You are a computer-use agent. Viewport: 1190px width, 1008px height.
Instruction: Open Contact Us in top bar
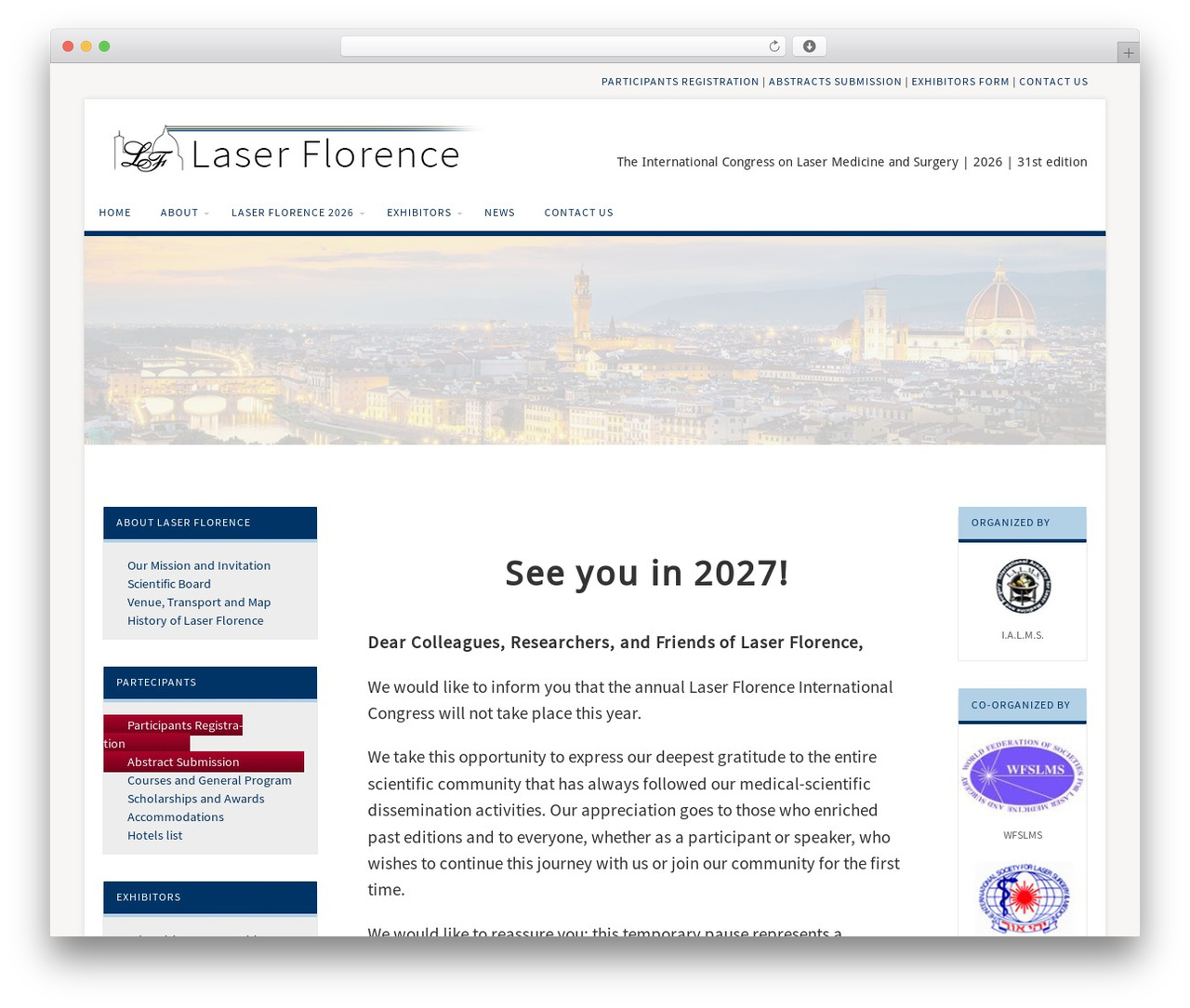[x=1053, y=82]
